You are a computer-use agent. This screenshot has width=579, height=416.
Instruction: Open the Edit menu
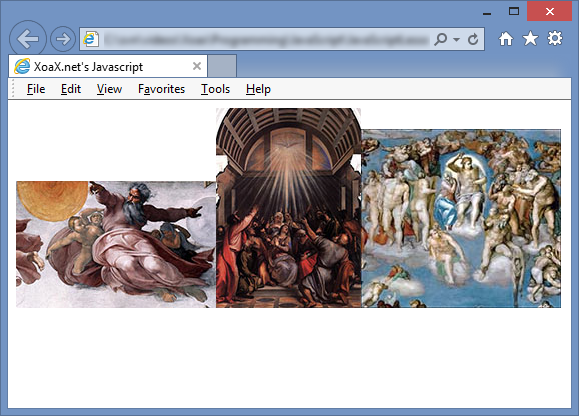coord(71,89)
